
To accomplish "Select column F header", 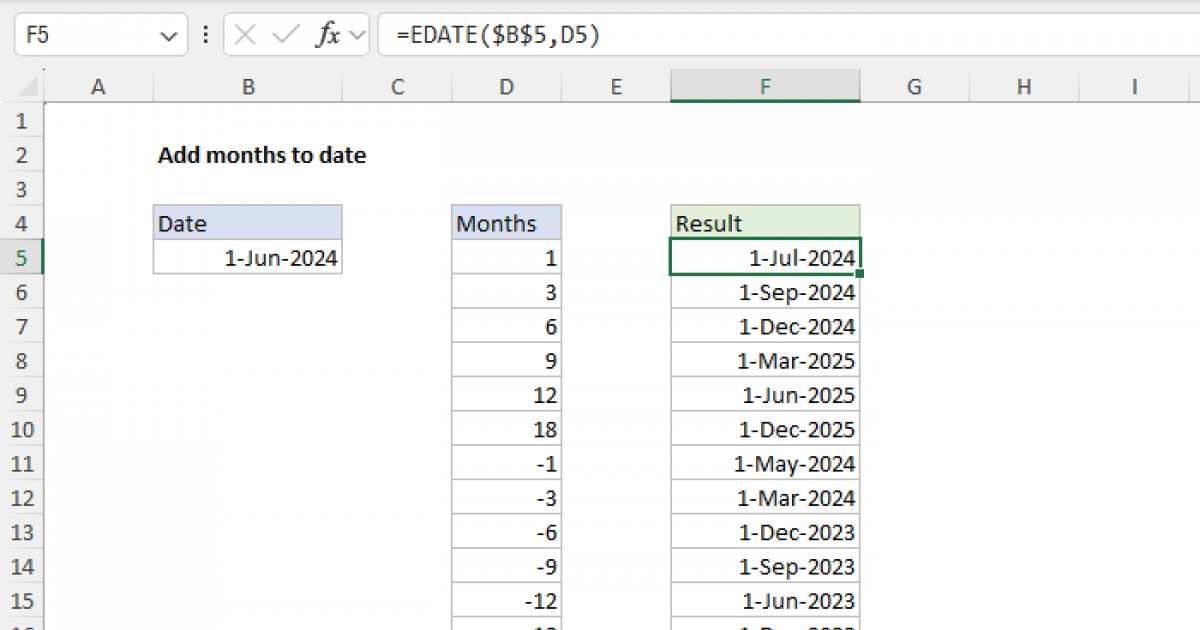I will pos(764,87).
